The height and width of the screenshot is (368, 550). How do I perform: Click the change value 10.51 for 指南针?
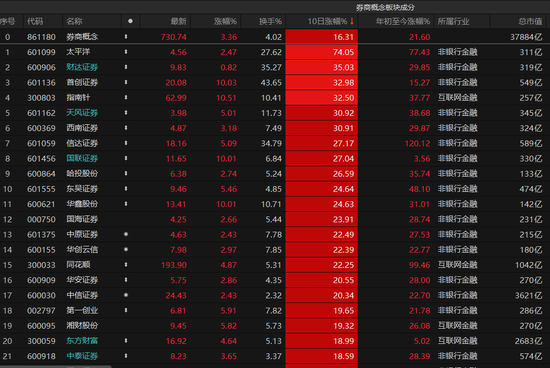(227, 98)
